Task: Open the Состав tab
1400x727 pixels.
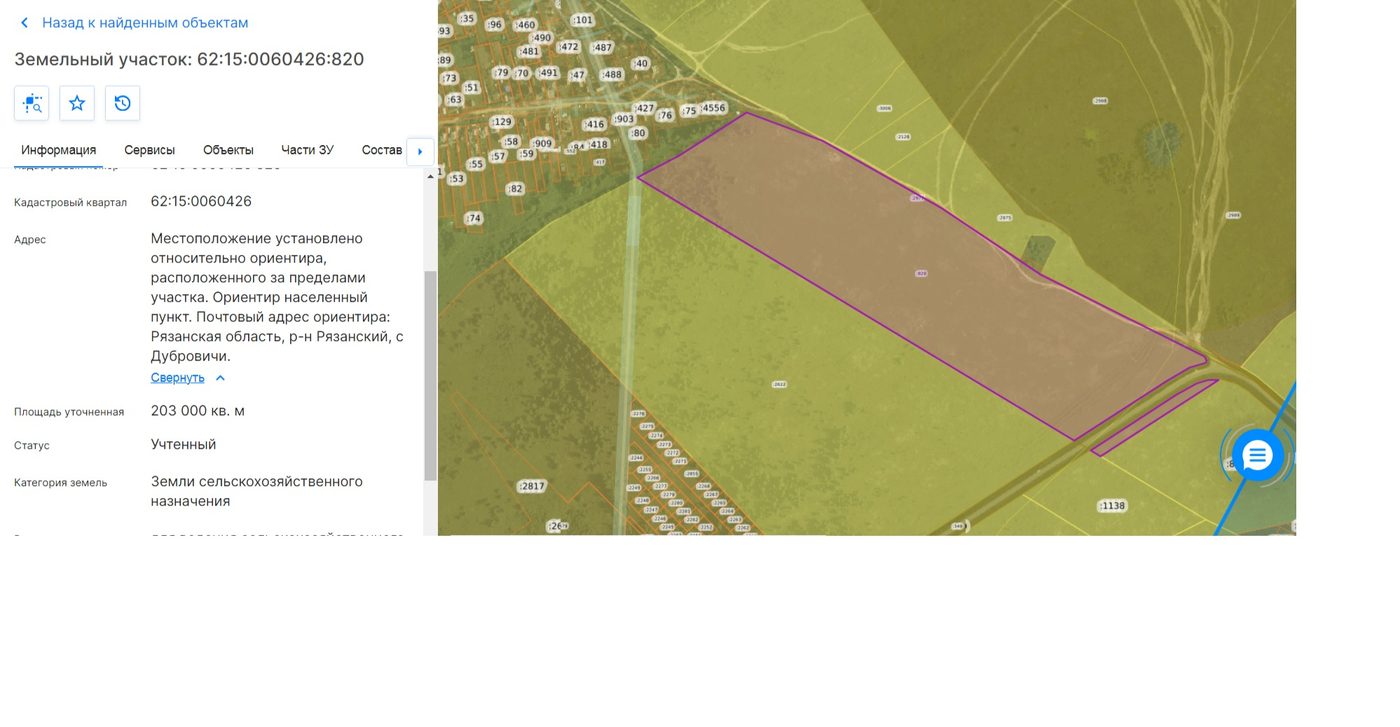Action: click(381, 150)
